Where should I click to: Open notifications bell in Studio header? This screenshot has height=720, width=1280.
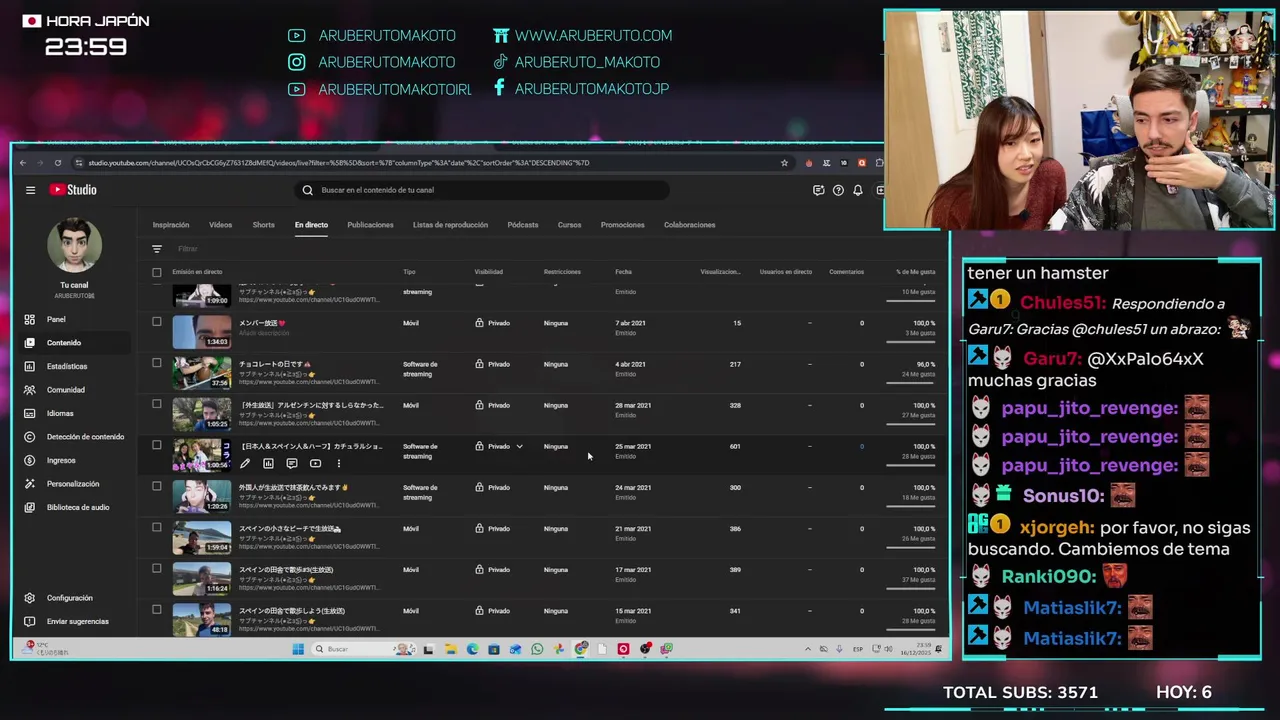point(857,190)
